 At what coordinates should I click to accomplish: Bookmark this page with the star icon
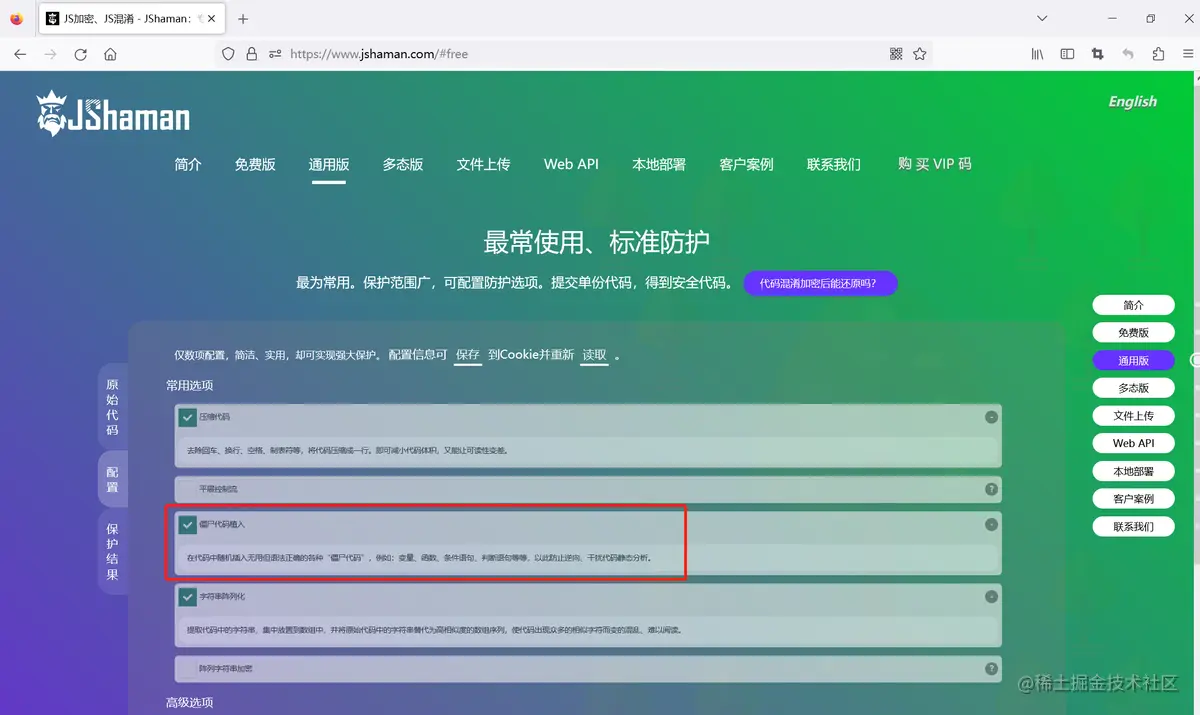920,54
